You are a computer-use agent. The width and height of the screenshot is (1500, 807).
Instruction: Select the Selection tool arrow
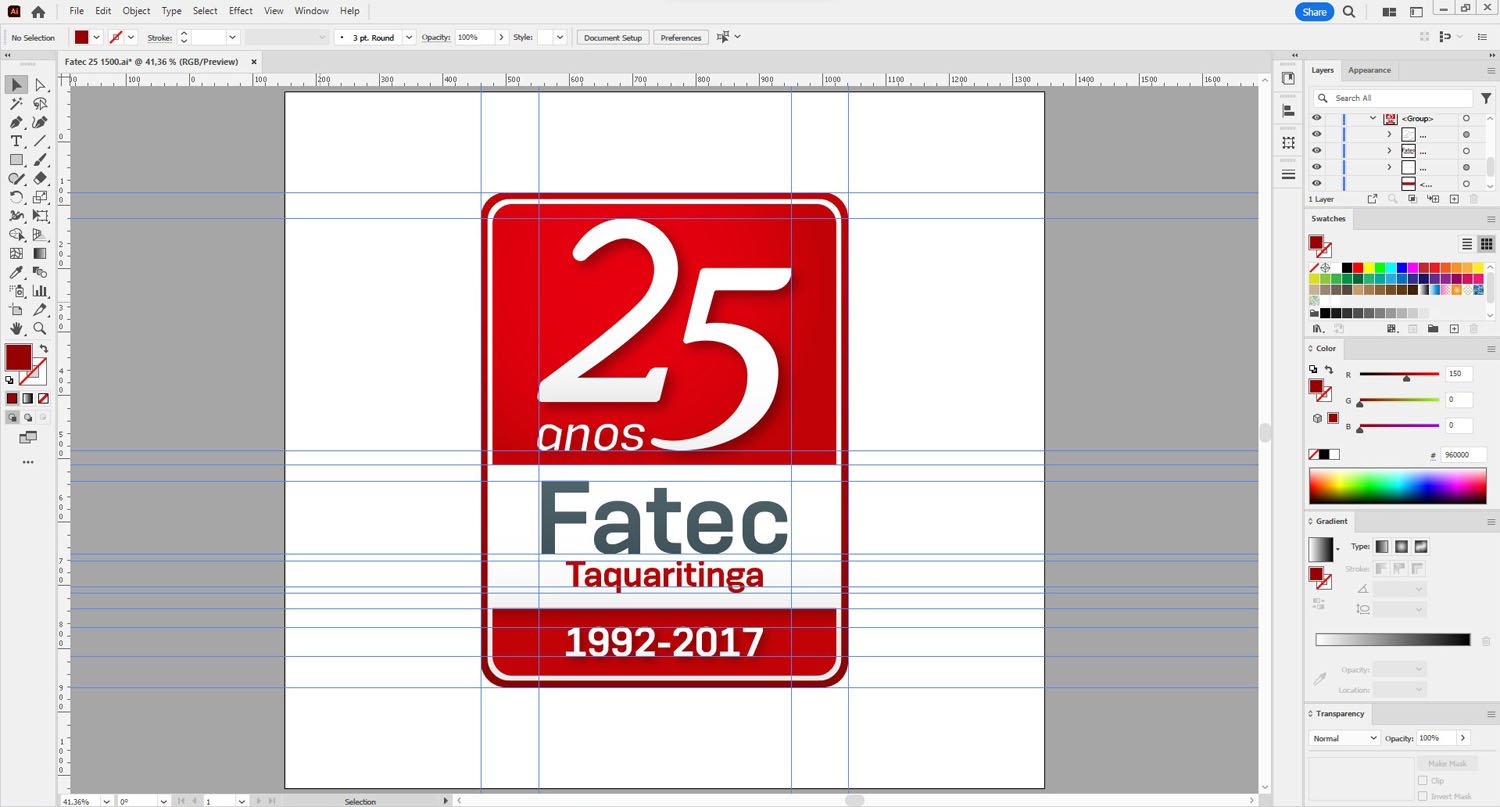[16, 85]
